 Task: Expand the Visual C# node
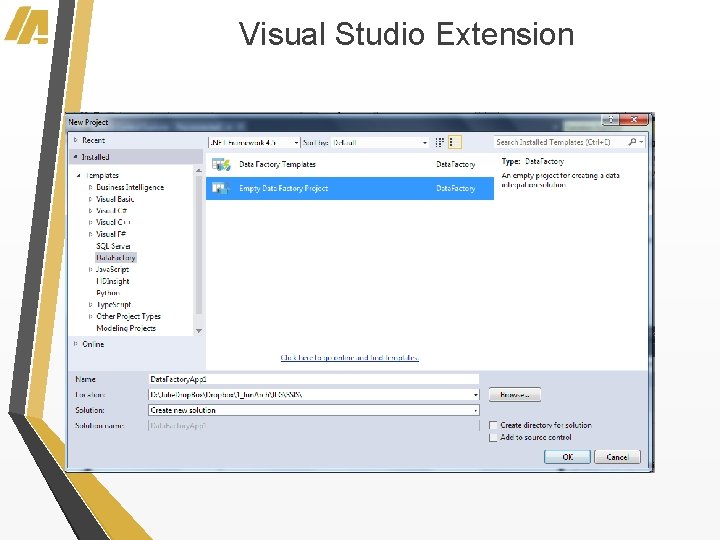(x=90, y=211)
